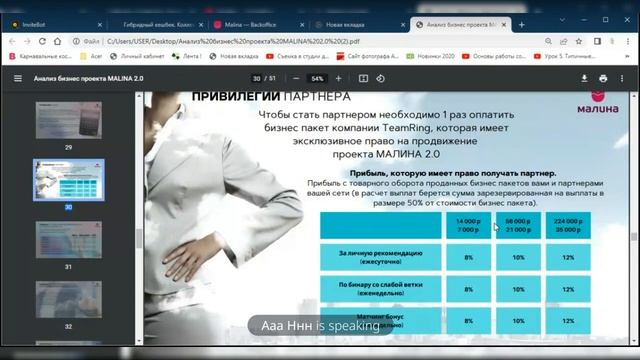Open the Лента bookmark

point(187,56)
